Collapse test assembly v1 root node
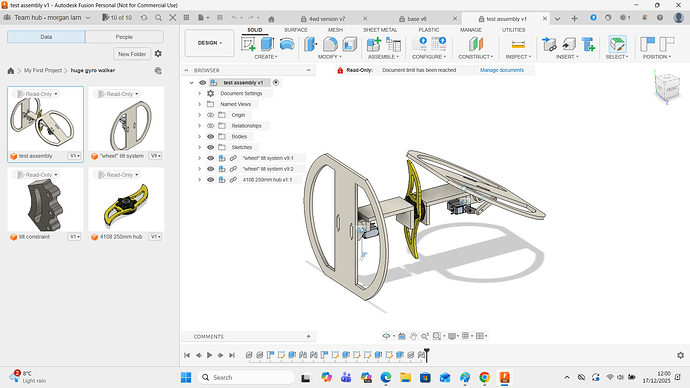The width and height of the screenshot is (690, 388). tap(191, 83)
